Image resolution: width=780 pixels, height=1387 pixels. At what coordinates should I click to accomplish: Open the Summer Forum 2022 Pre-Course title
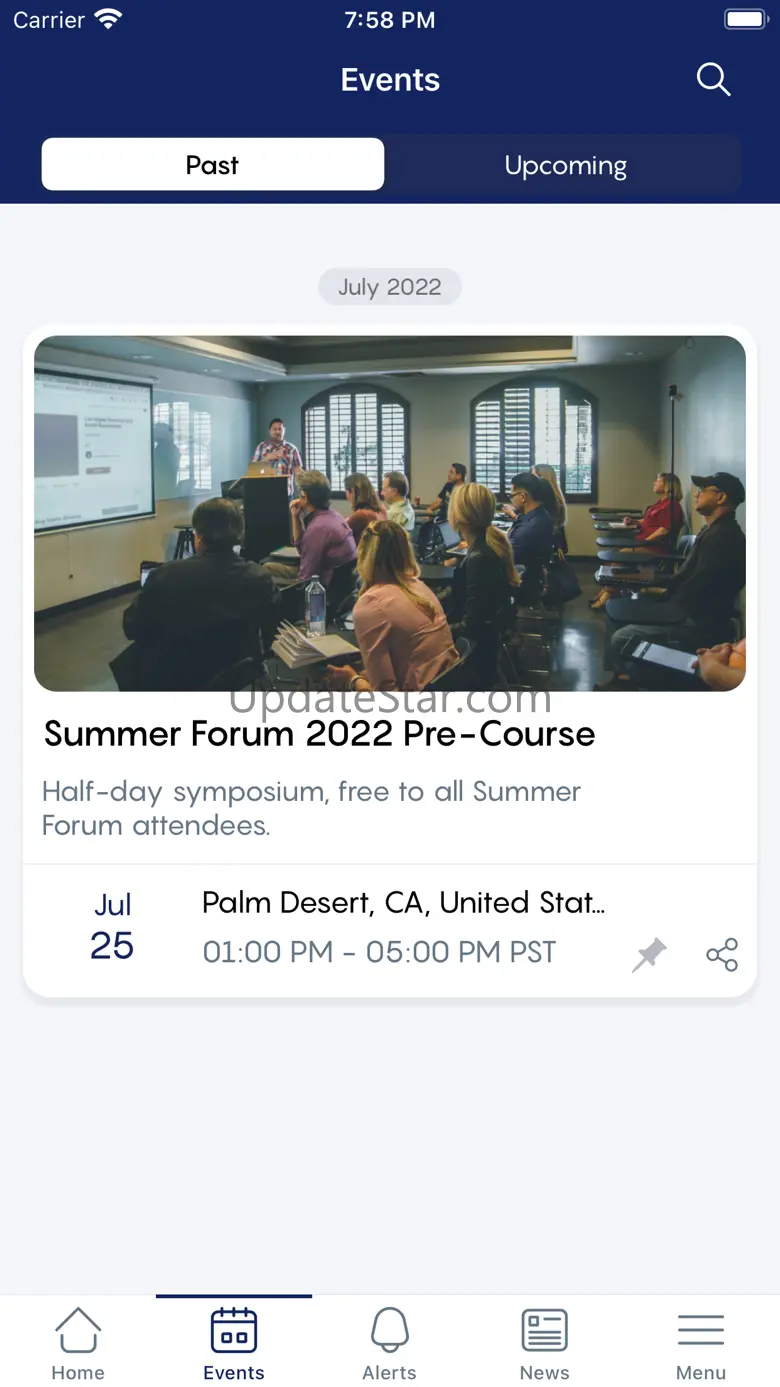[x=319, y=734]
